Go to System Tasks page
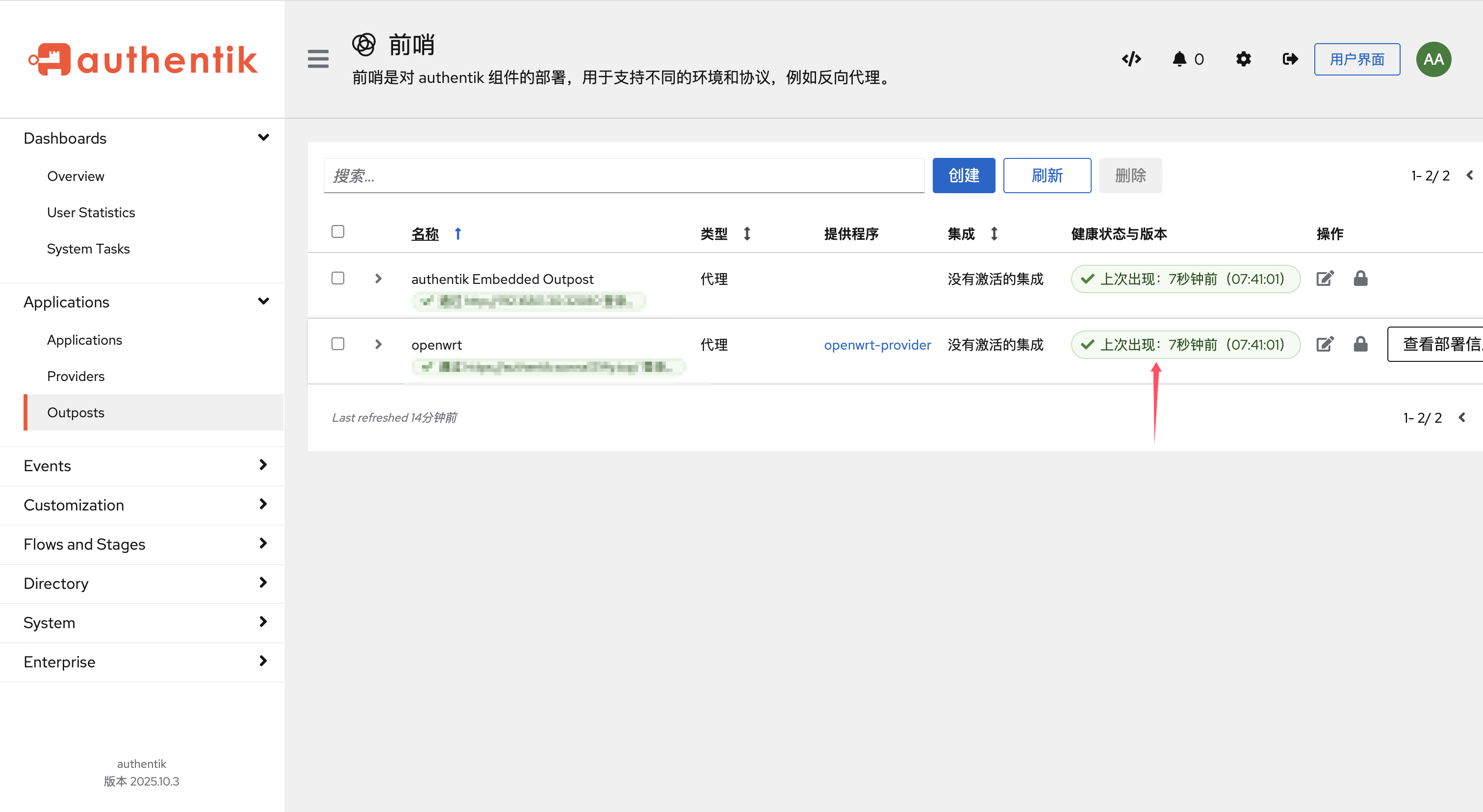The height and width of the screenshot is (812, 1483). (x=88, y=249)
